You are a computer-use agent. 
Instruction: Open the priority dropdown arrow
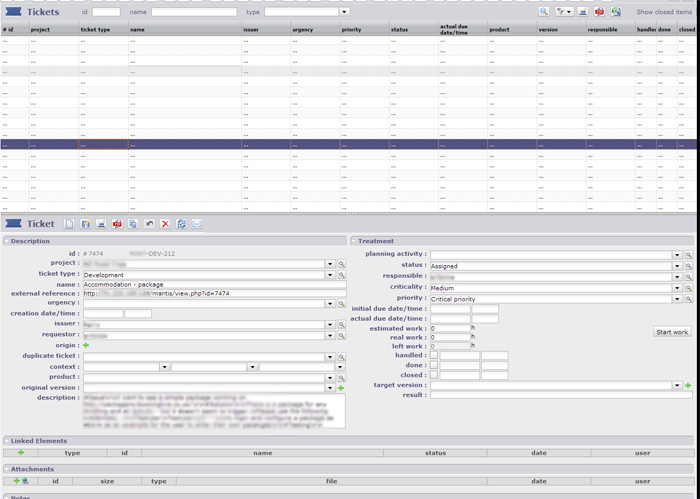point(677,298)
